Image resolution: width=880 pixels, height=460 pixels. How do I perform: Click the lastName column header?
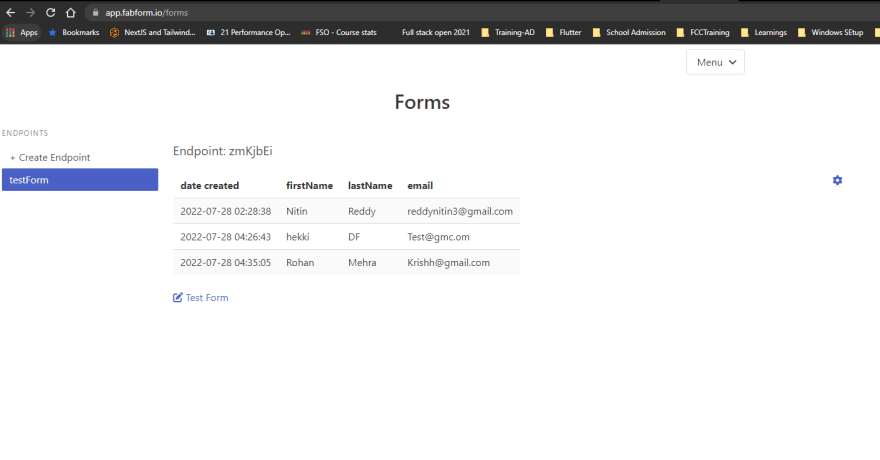coord(370,186)
